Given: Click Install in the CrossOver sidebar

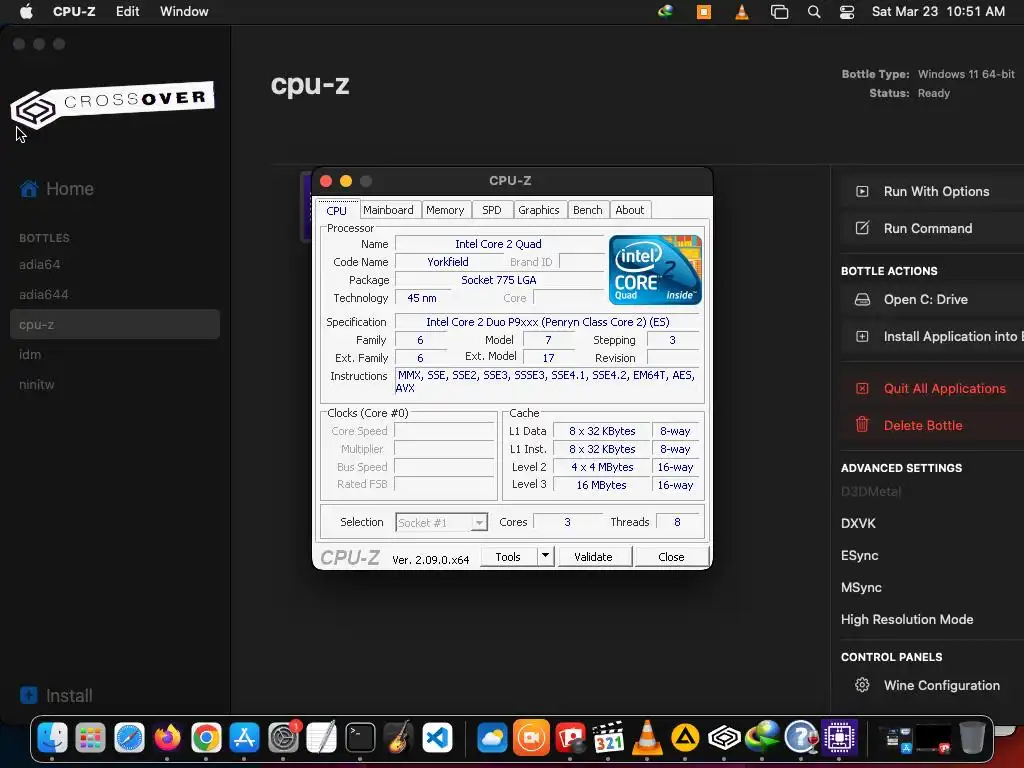Looking at the screenshot, I should coord(56,696).
